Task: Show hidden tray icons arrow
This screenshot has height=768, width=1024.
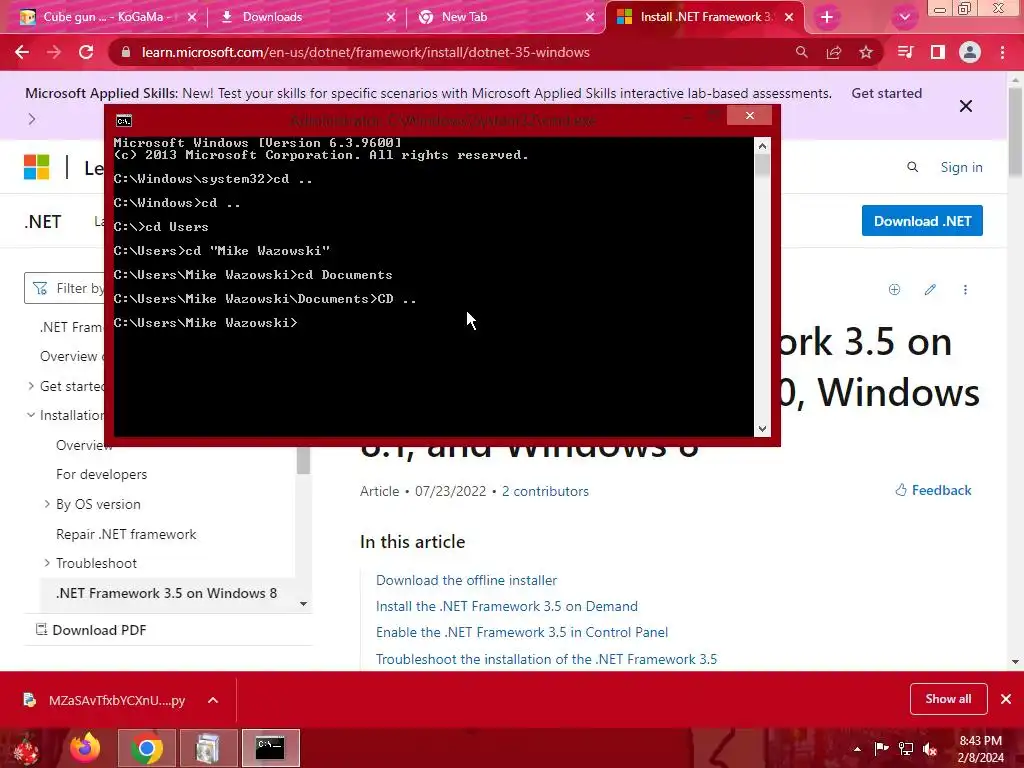Action: tap(857, 749)
